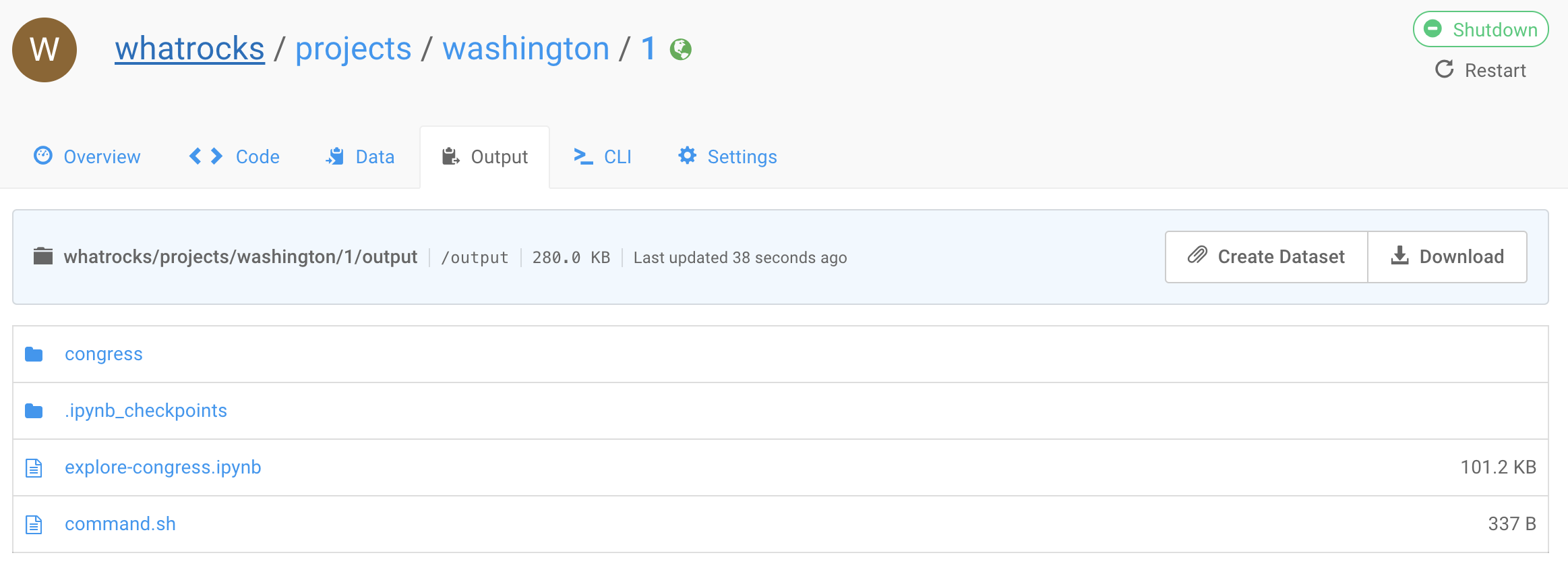The image size is (1568, 572).
Task: Click the explore-congress.ipynb file icon
Action: pos(34,467)
